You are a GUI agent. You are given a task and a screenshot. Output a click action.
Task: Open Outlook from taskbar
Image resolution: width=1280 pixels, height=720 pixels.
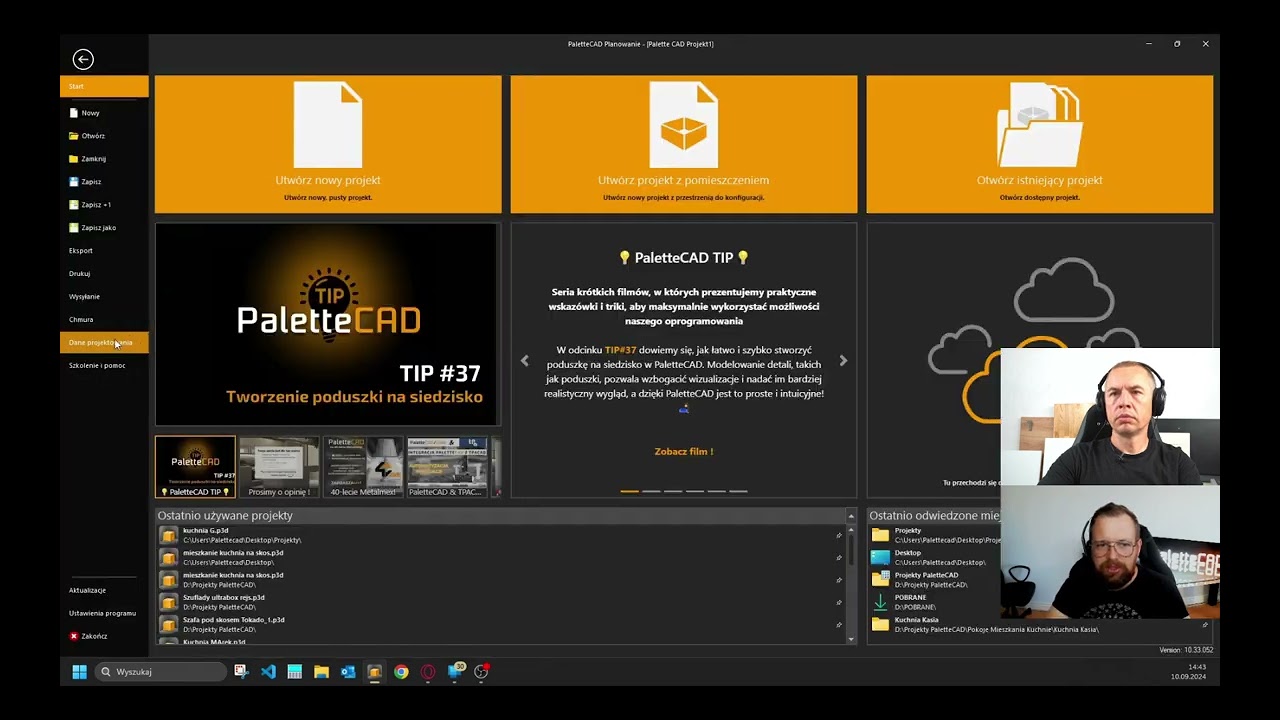coord(348,672)
